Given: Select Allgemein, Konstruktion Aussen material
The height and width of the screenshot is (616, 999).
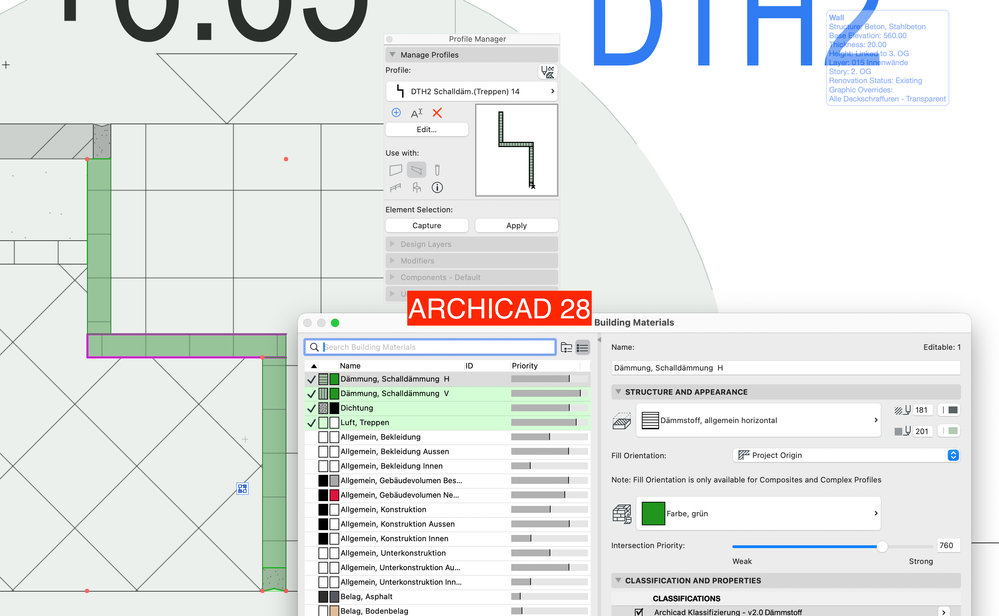Looking at the screenshot, I should coord(447,524).
